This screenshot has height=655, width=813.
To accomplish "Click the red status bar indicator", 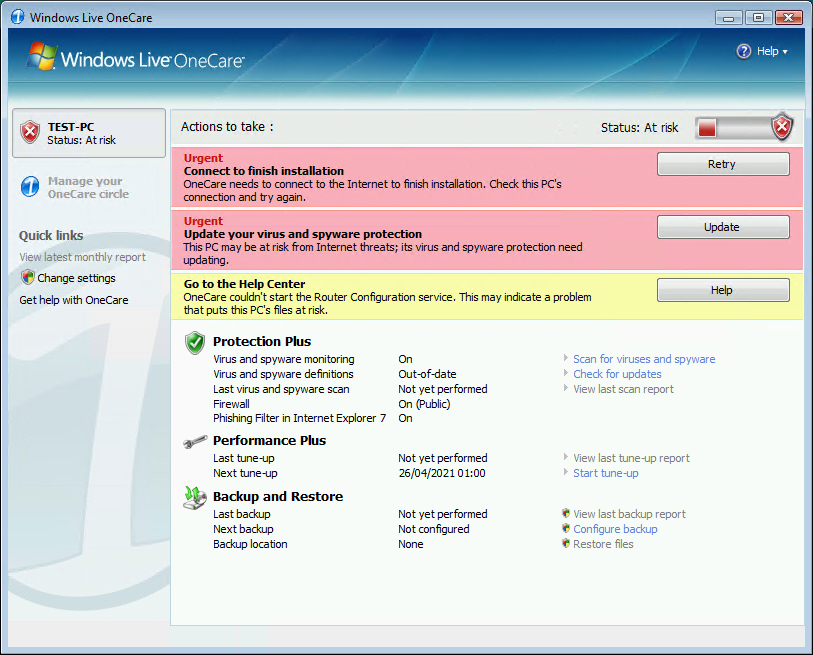I will [x=707, y=128].
